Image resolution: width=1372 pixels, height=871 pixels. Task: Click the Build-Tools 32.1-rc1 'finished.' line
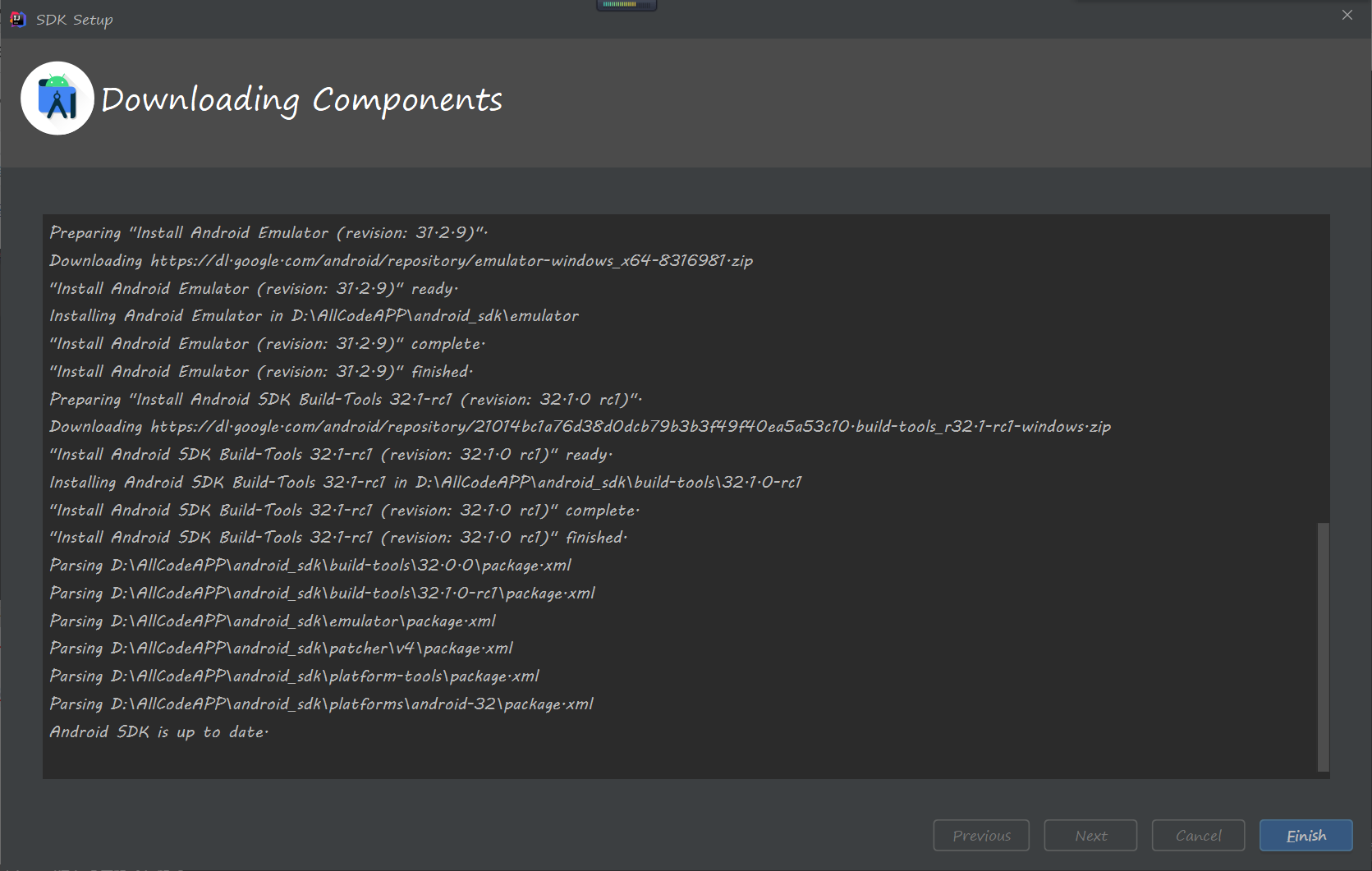pyautogui.click(x=338, y=537)
